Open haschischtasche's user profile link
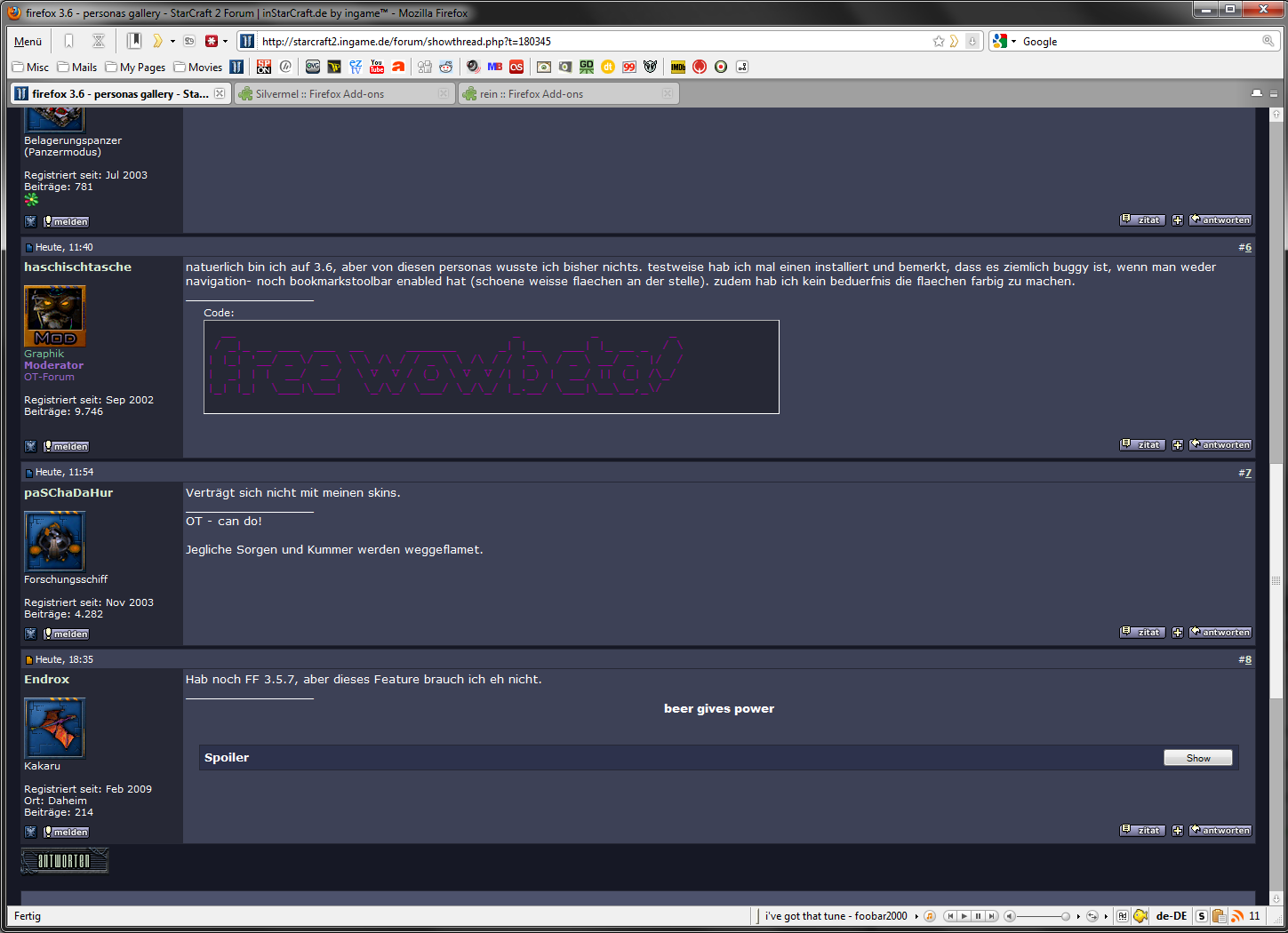1288x933 pixels. 77,267
